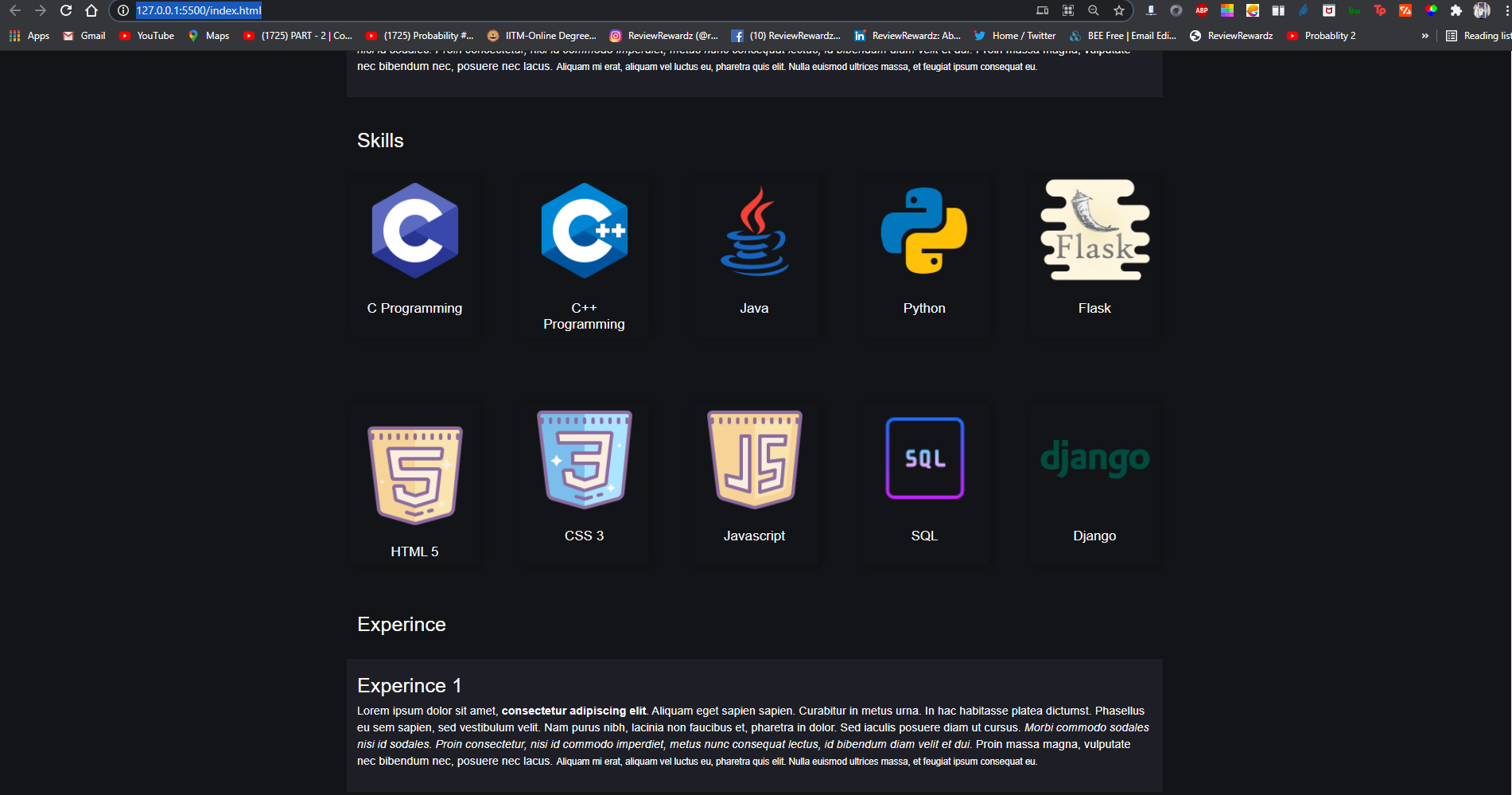Click the Flask skill label
This screenshot has width=1512, height=795.
(x=1094, y=308)
